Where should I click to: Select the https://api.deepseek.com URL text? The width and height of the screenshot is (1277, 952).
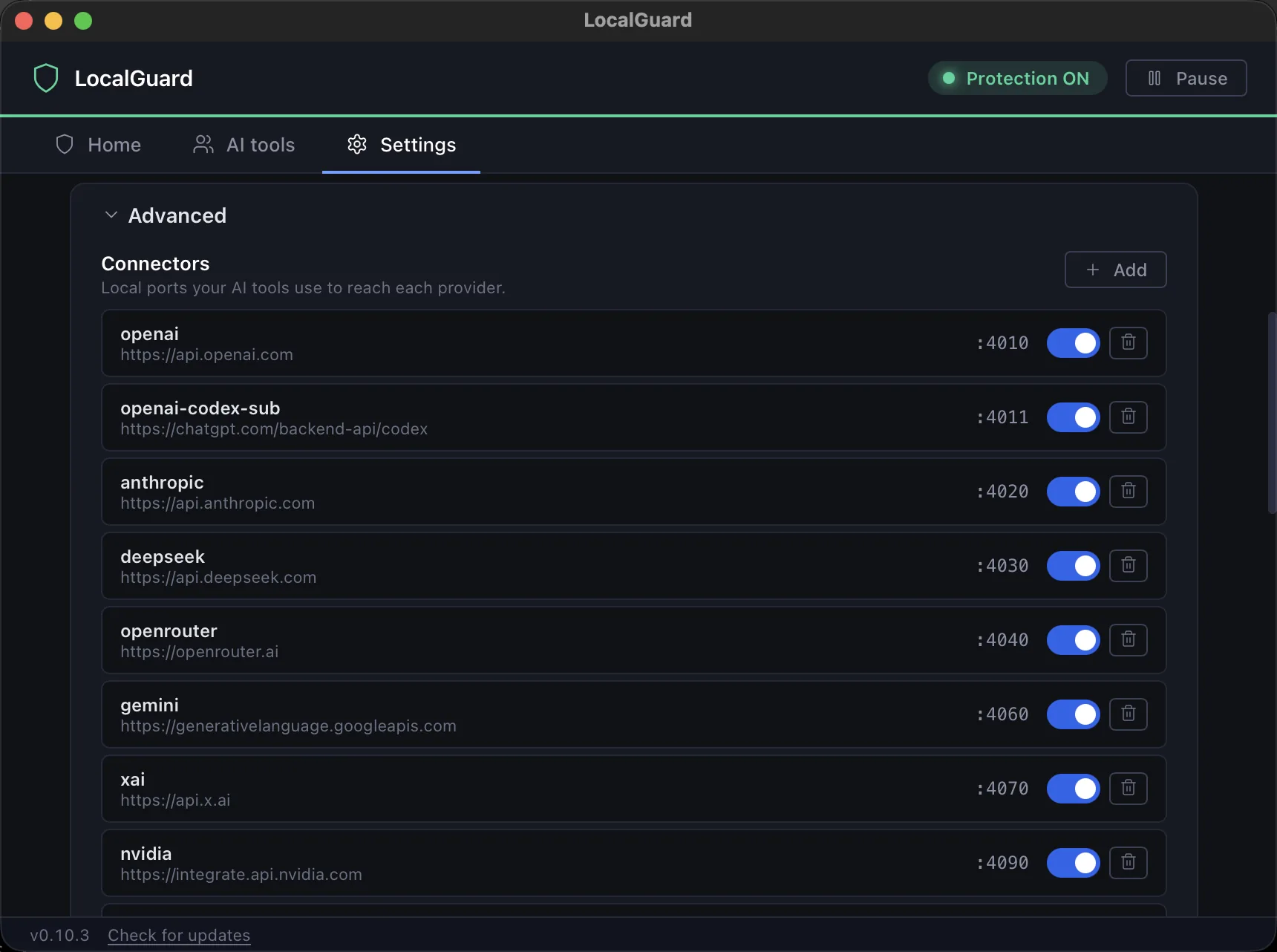[x=218, y=578]
